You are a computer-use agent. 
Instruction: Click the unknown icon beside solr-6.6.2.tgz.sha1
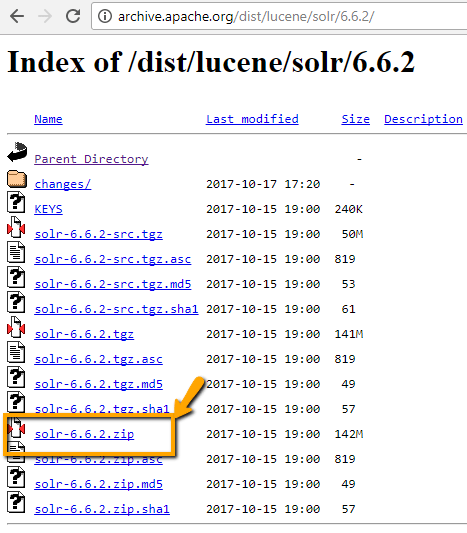coord(16,402)
